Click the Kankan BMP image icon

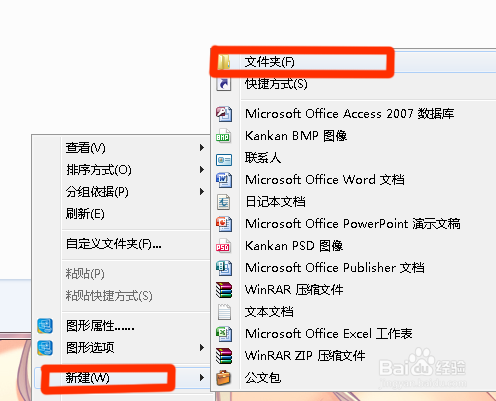(223, 136)
